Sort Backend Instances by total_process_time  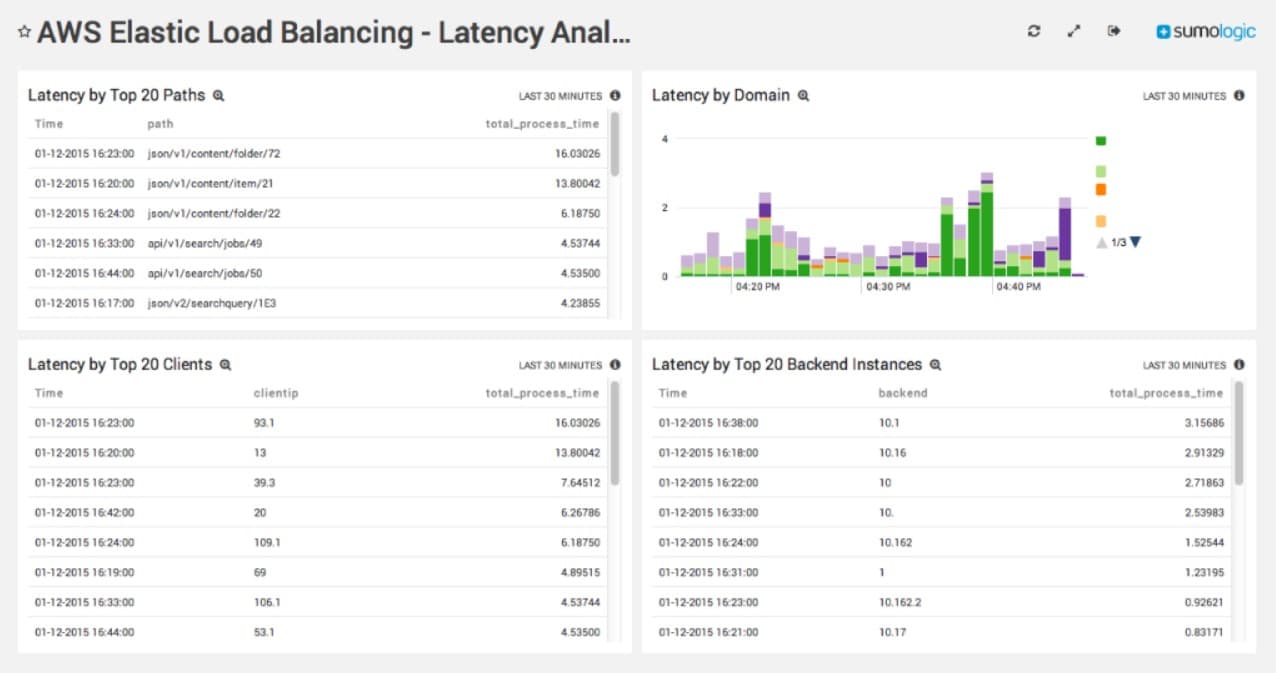(1166, 393)
